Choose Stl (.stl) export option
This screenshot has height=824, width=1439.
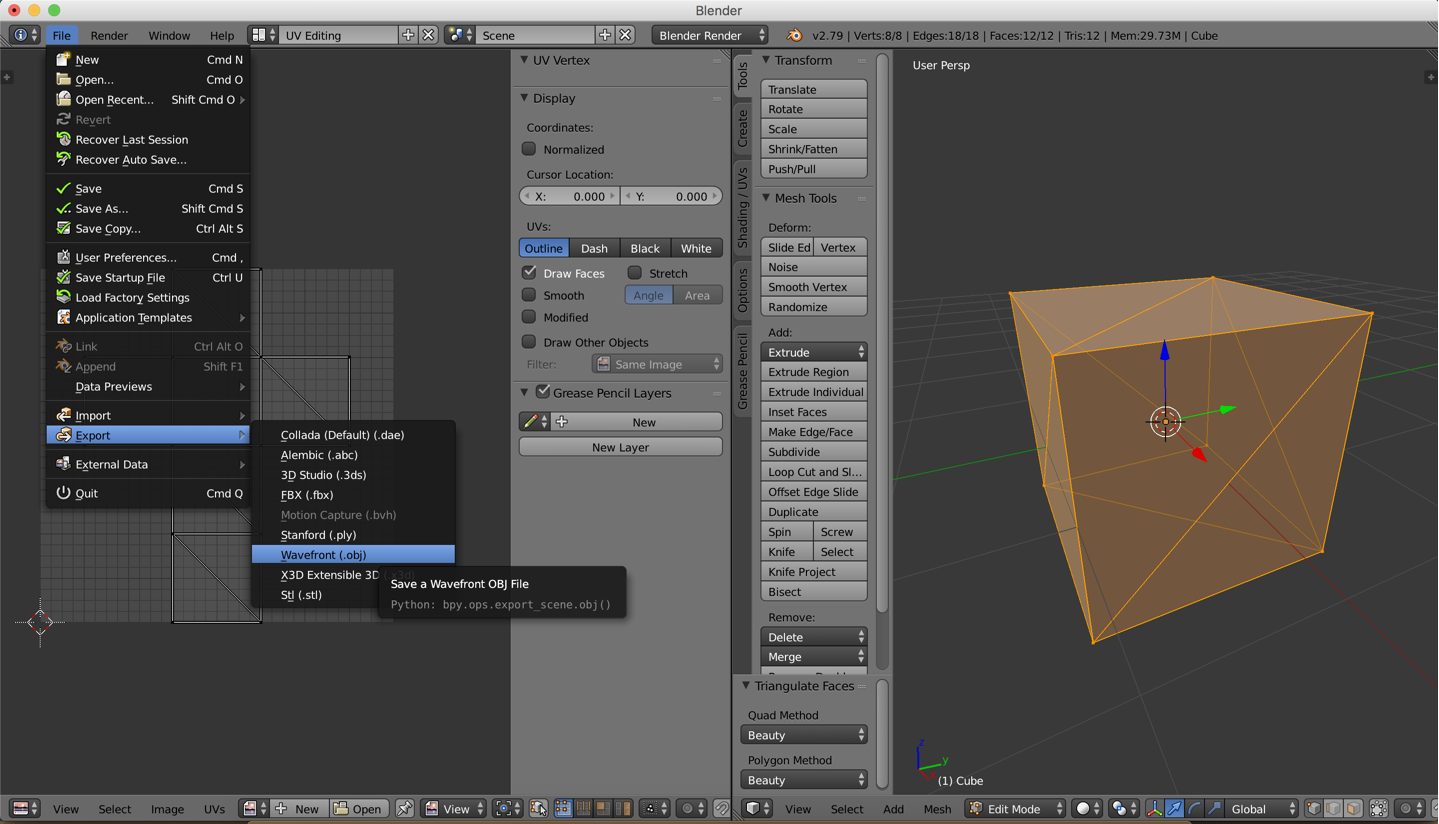click(353, 594)
